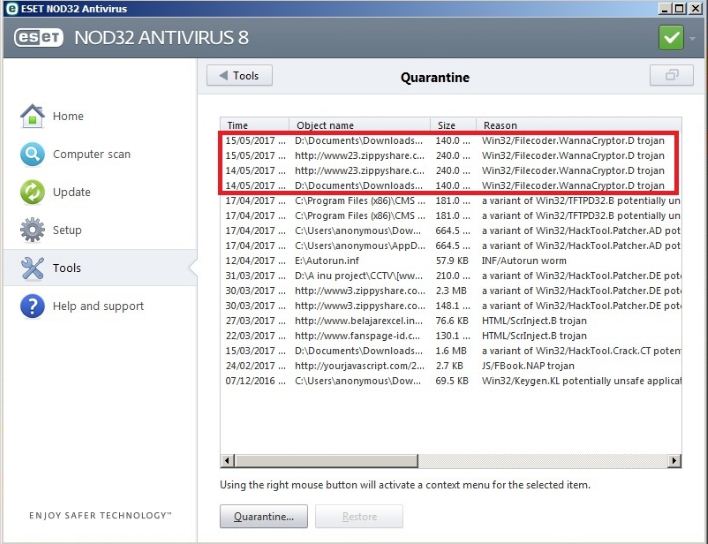708x544 pixels.
Task: Click the Quarantine... button
Action: click(x=264, y=516)
